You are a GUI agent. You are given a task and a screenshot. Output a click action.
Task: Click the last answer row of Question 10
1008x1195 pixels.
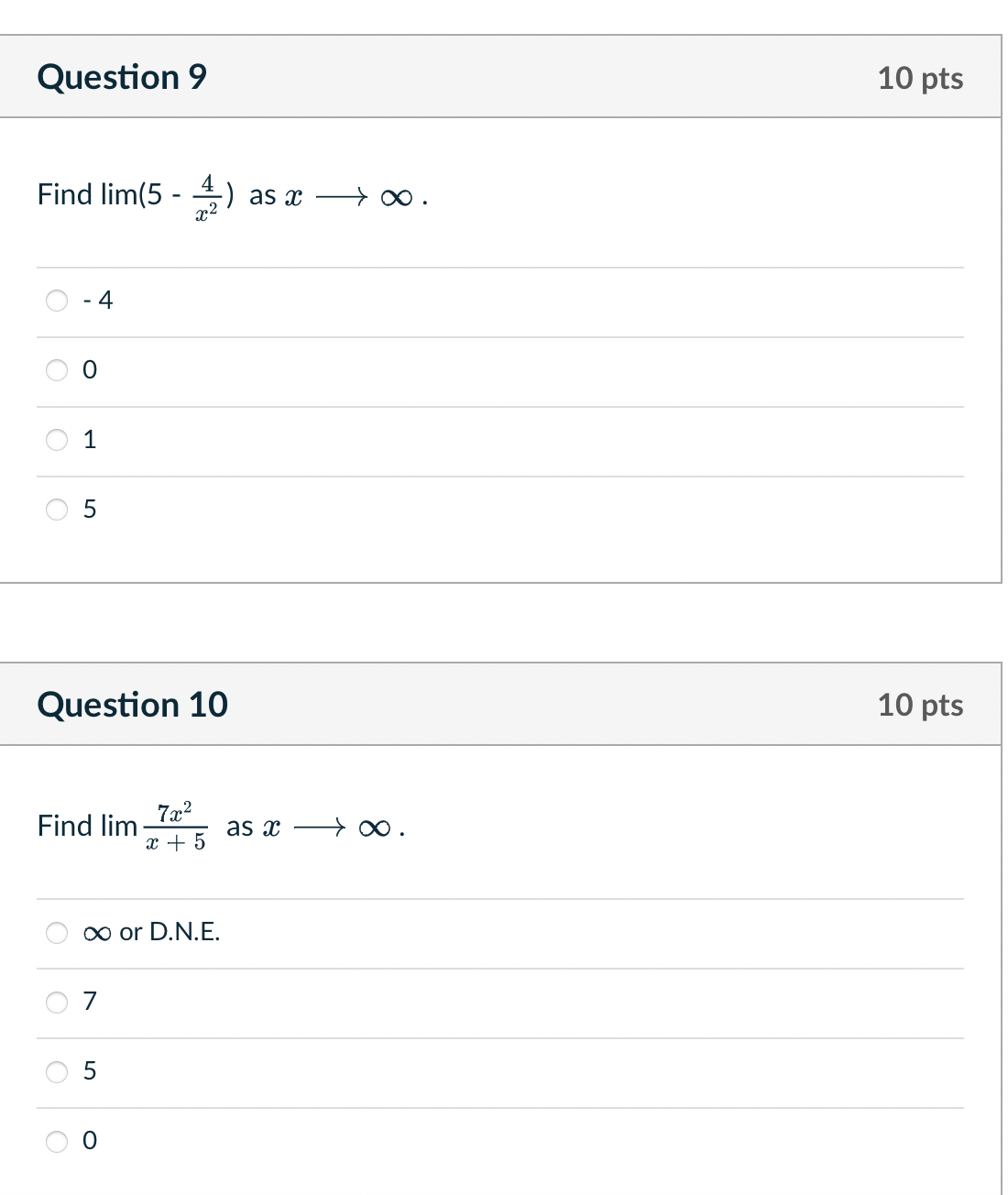(x=367, y=1142)
